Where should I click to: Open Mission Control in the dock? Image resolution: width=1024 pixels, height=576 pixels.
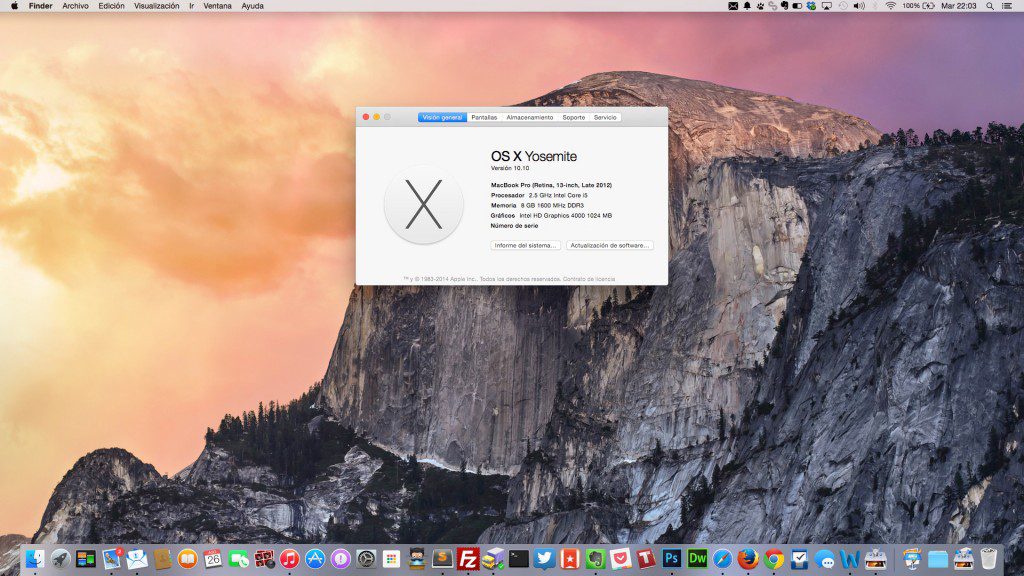tap(86, 559)
